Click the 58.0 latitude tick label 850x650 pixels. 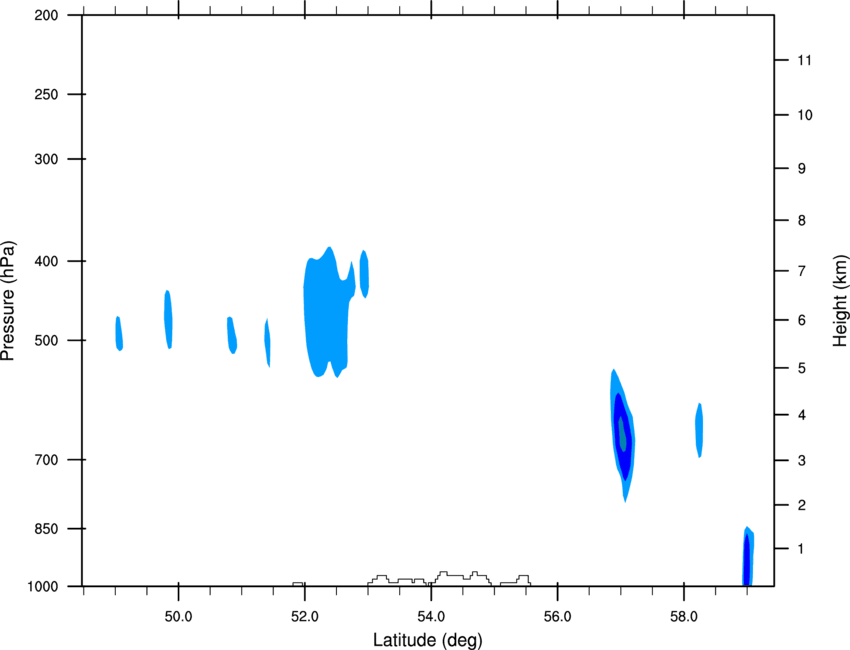point(684,617)
